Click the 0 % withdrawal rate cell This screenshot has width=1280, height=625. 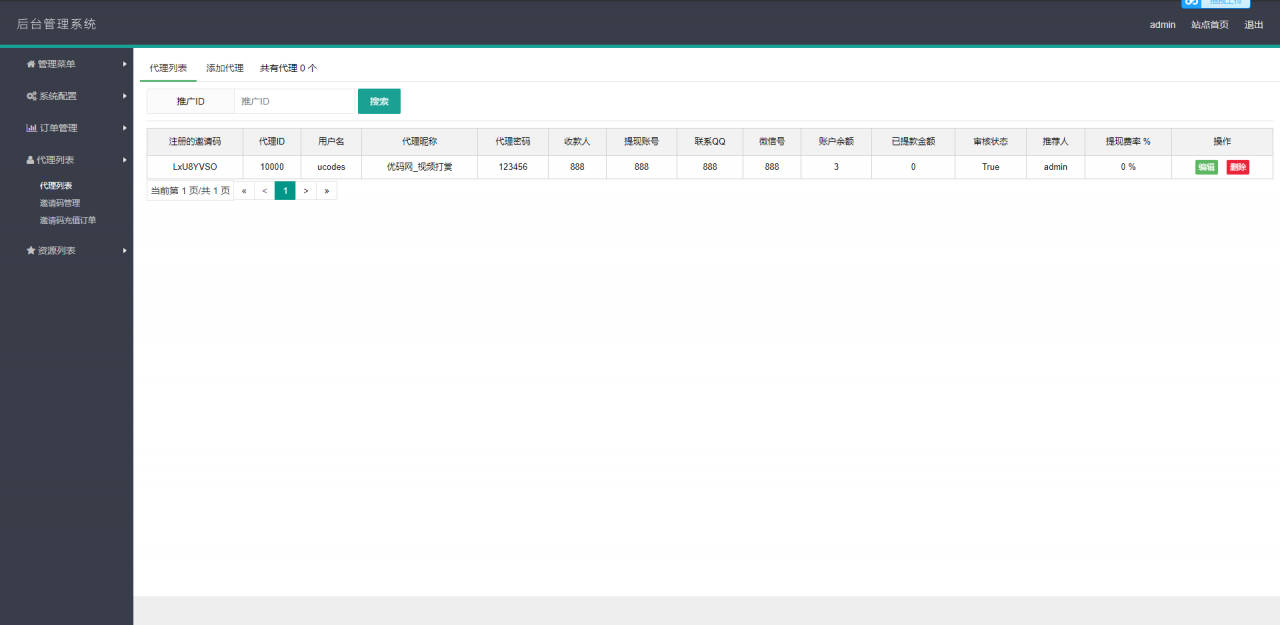1128,167
